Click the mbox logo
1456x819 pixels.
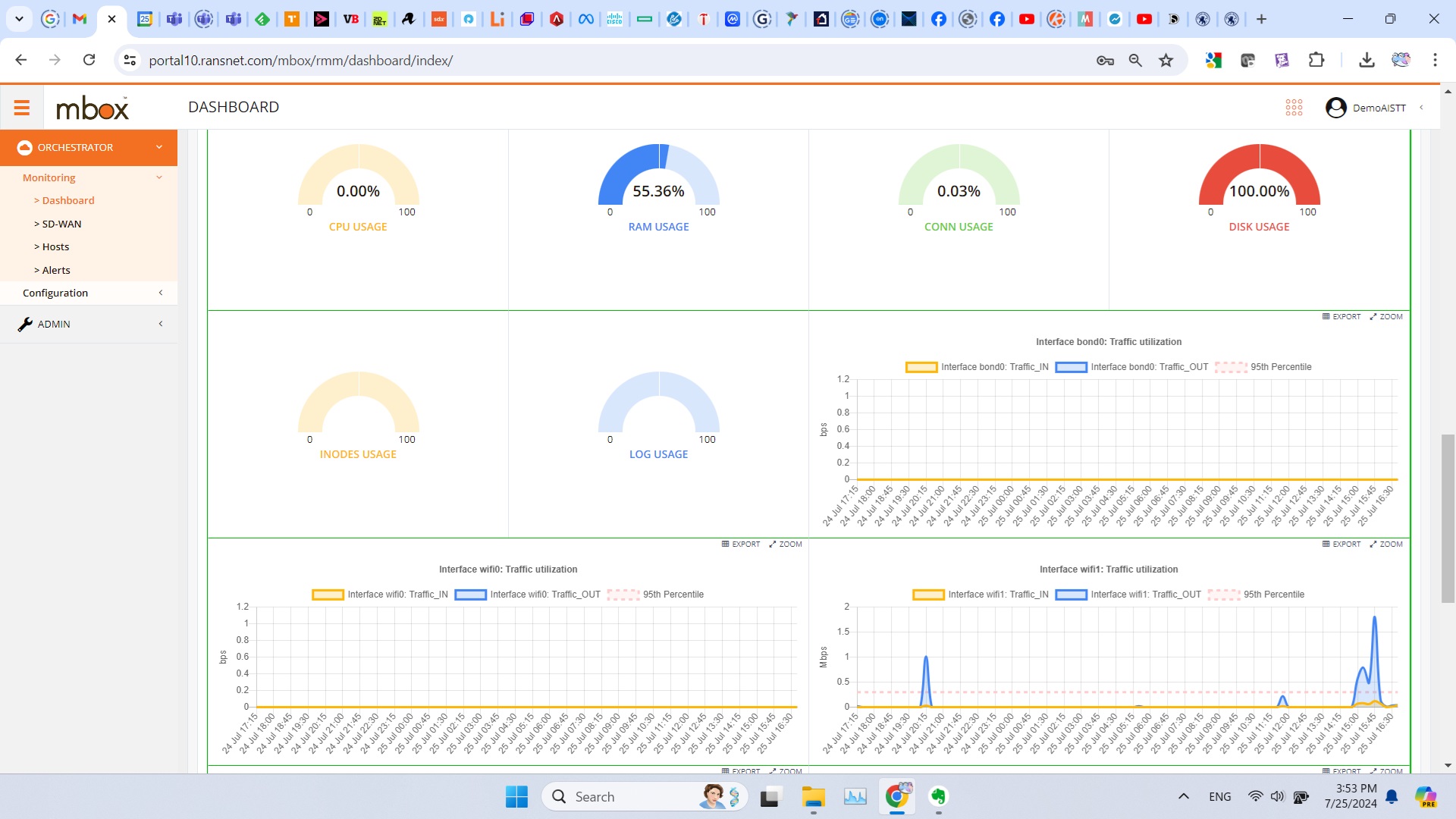(x=93, y=108)
